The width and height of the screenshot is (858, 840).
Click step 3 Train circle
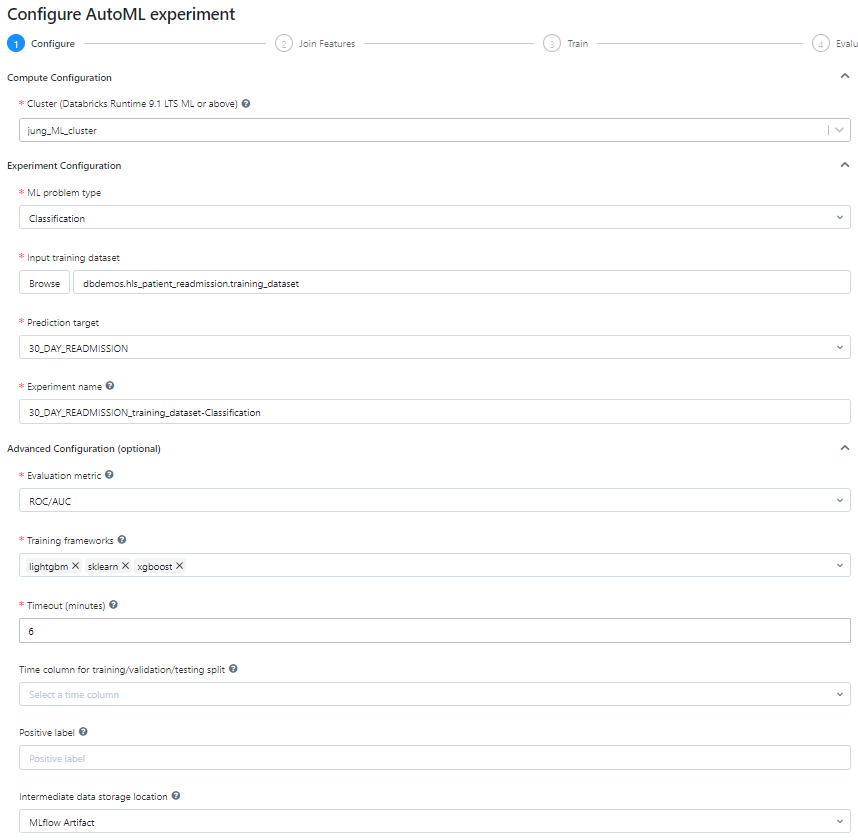552,43
